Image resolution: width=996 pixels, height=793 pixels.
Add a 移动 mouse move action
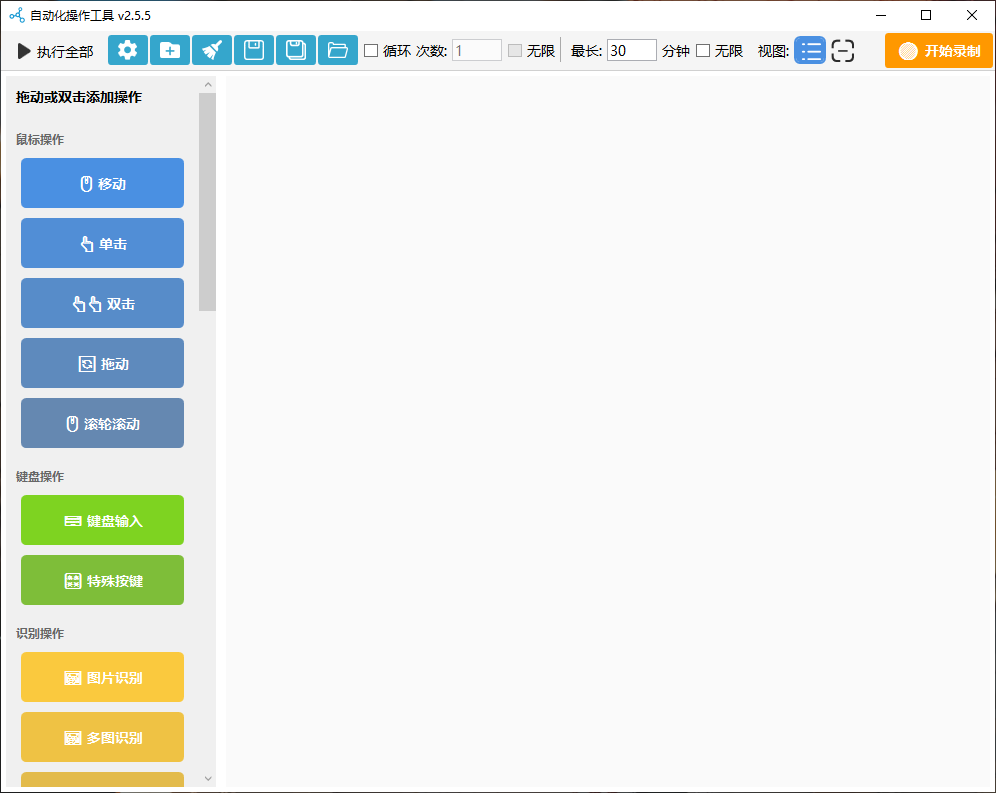pyautogui.click(x=102, y=183)
